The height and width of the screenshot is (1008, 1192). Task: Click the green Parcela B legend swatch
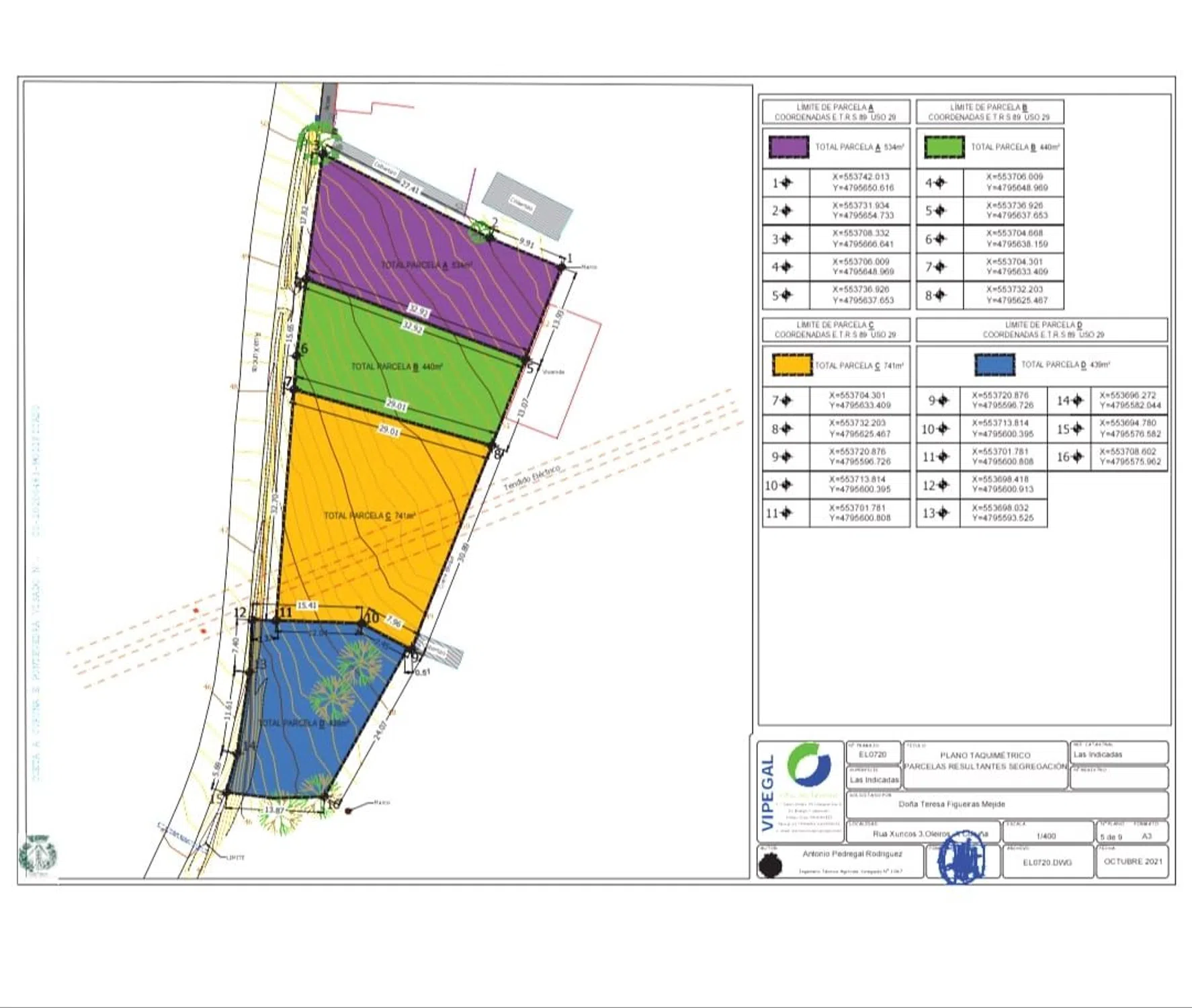tap(944, 147)
